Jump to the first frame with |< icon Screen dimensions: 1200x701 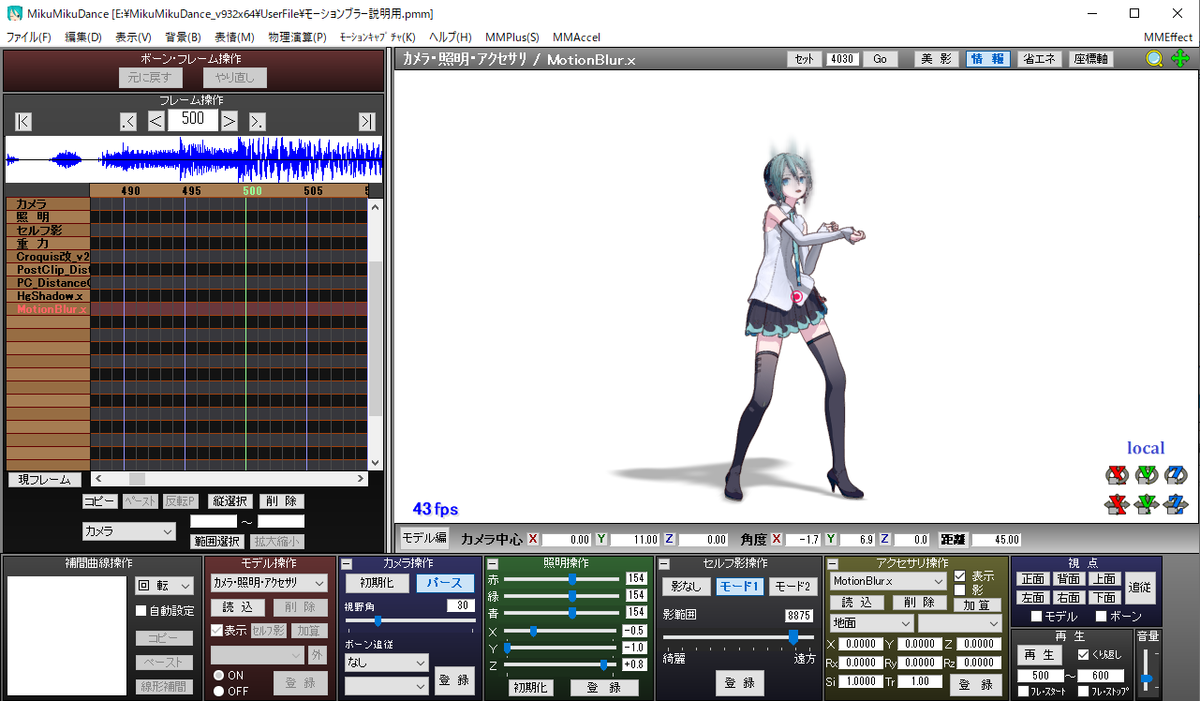24,121
